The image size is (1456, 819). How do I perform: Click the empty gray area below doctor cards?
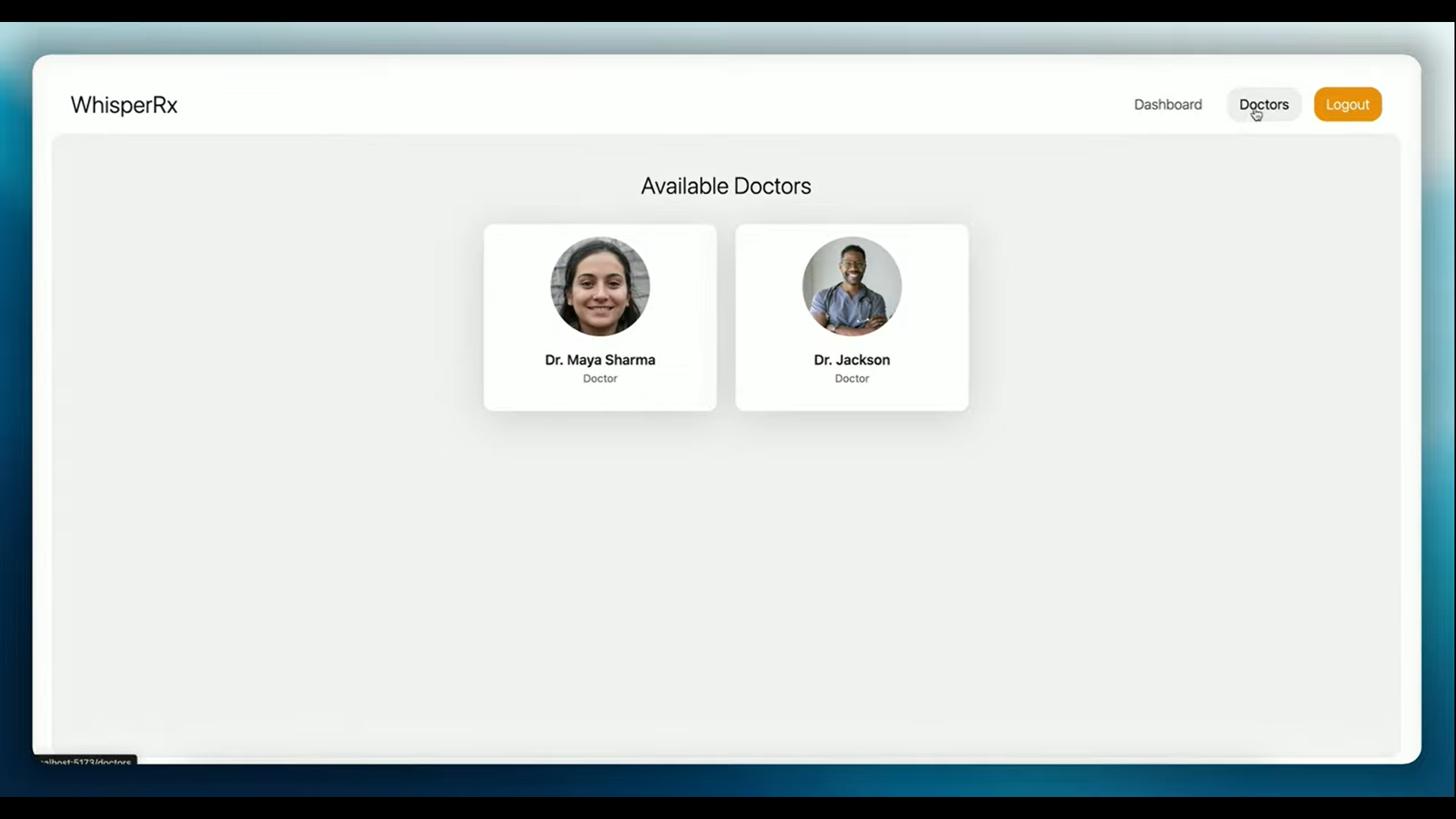click(726, 576)
